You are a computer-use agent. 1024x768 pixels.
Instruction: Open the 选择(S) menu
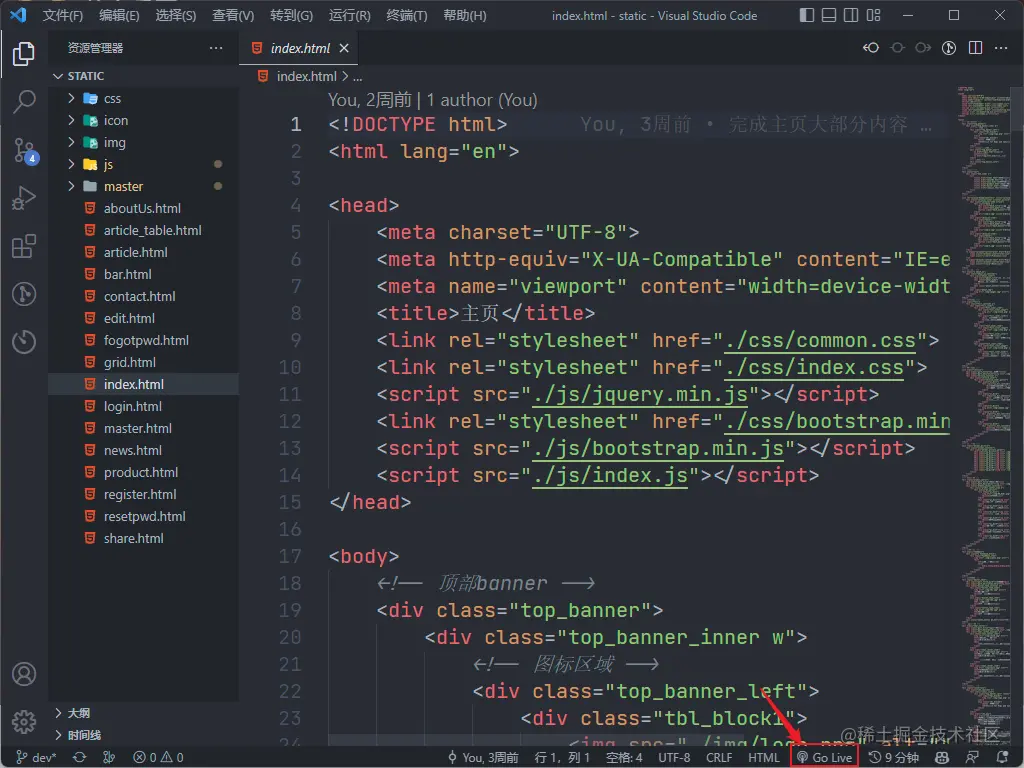[x=176, y=15]
